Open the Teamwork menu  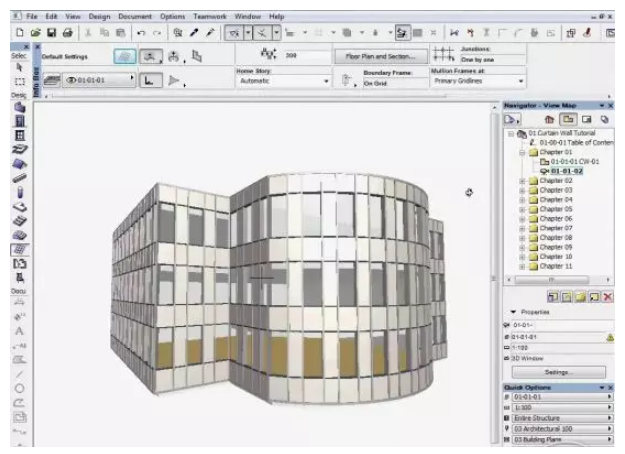click(x=210, y=16)
